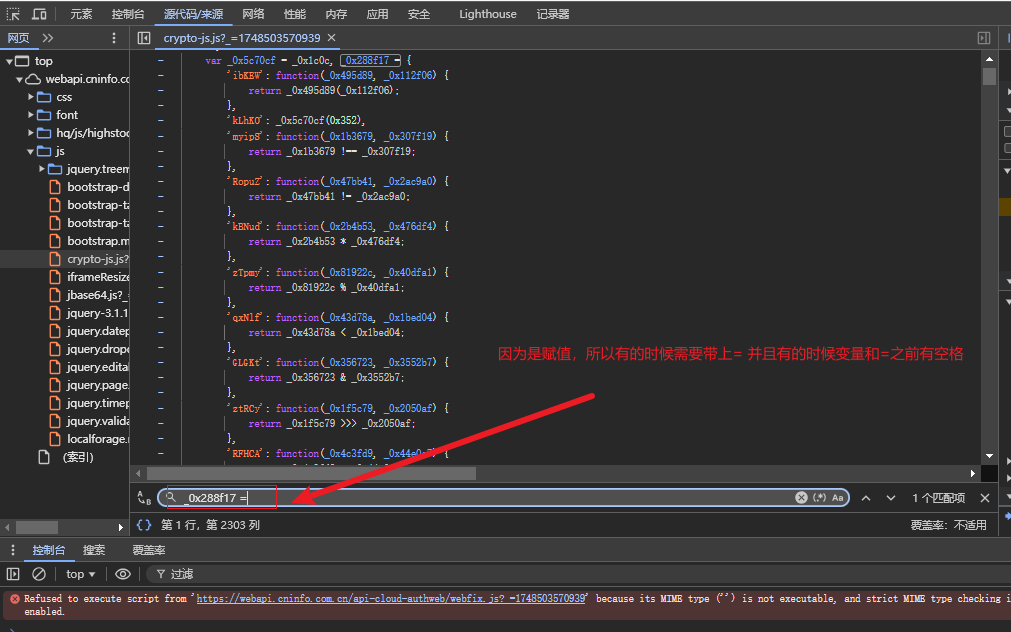Expand the font folder
This screenshot has height=632, width=1011.
[31, 115]
